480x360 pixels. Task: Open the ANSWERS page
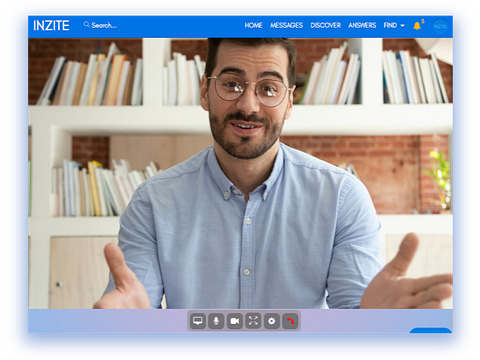tap(362, 25)
